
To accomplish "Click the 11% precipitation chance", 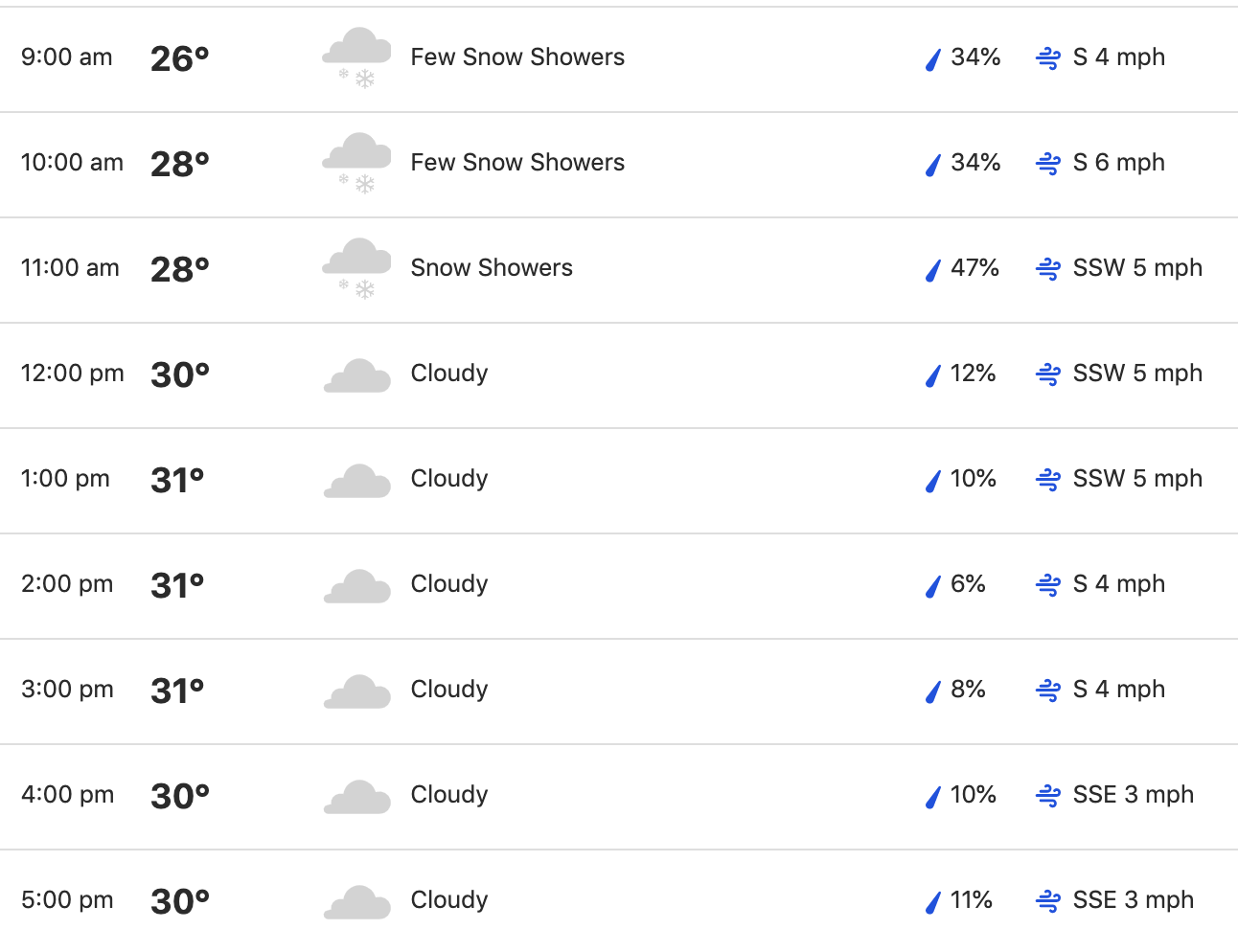I will 972,900.
